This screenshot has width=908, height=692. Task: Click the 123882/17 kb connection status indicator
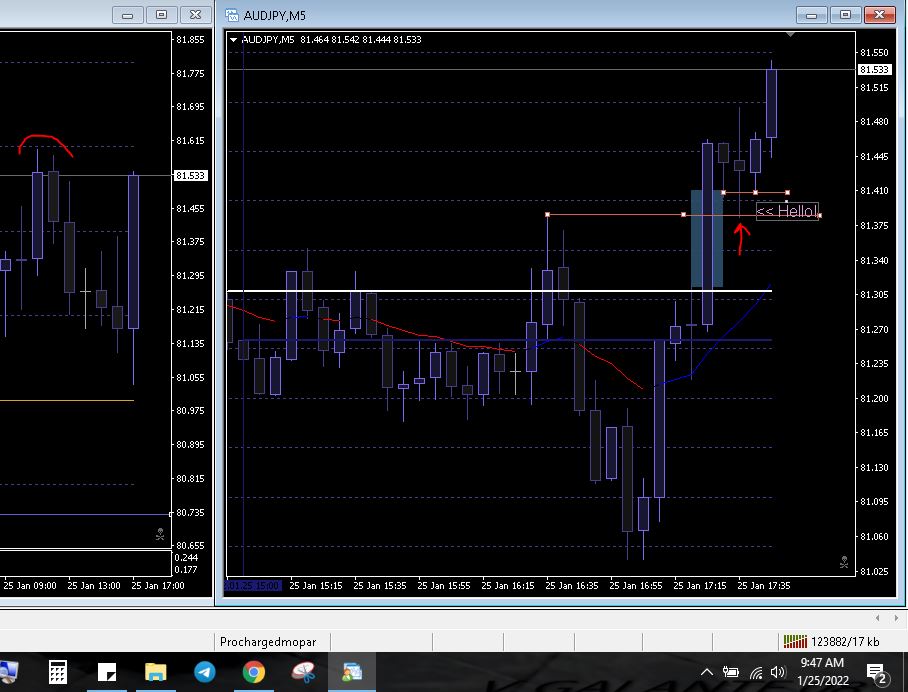[830, 641]
